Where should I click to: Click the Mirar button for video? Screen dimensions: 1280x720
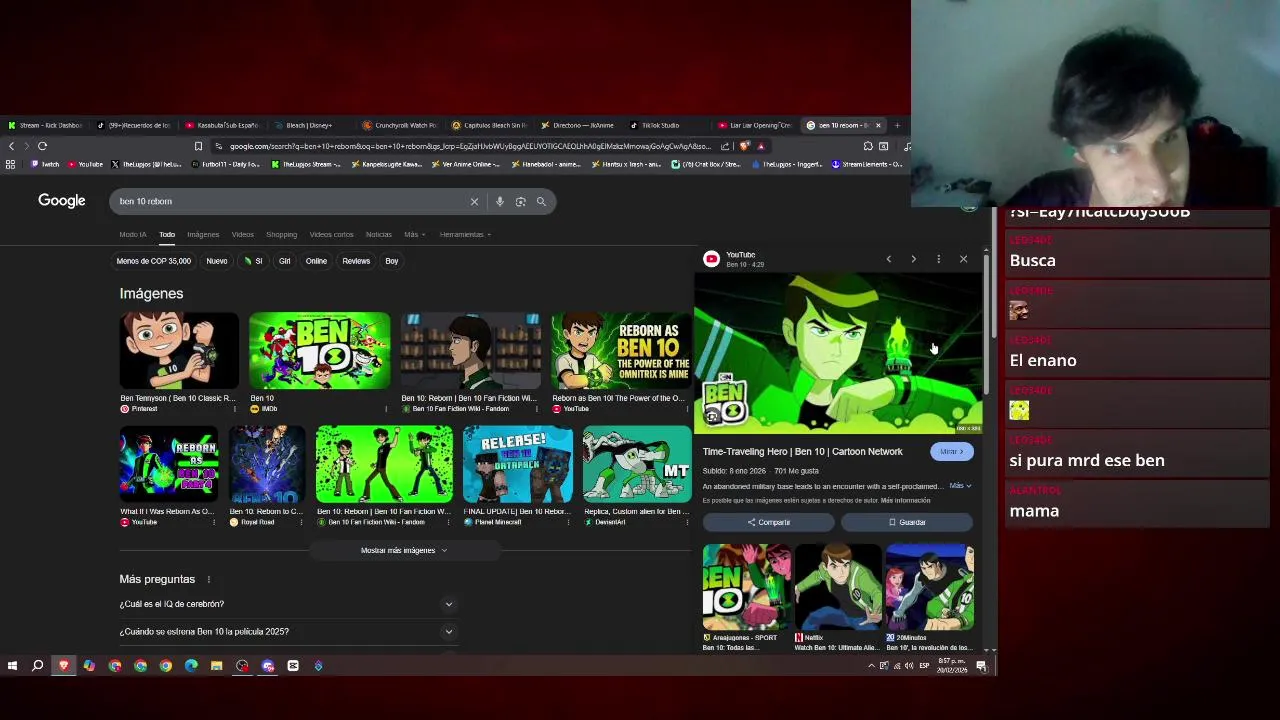click(951, 452)
